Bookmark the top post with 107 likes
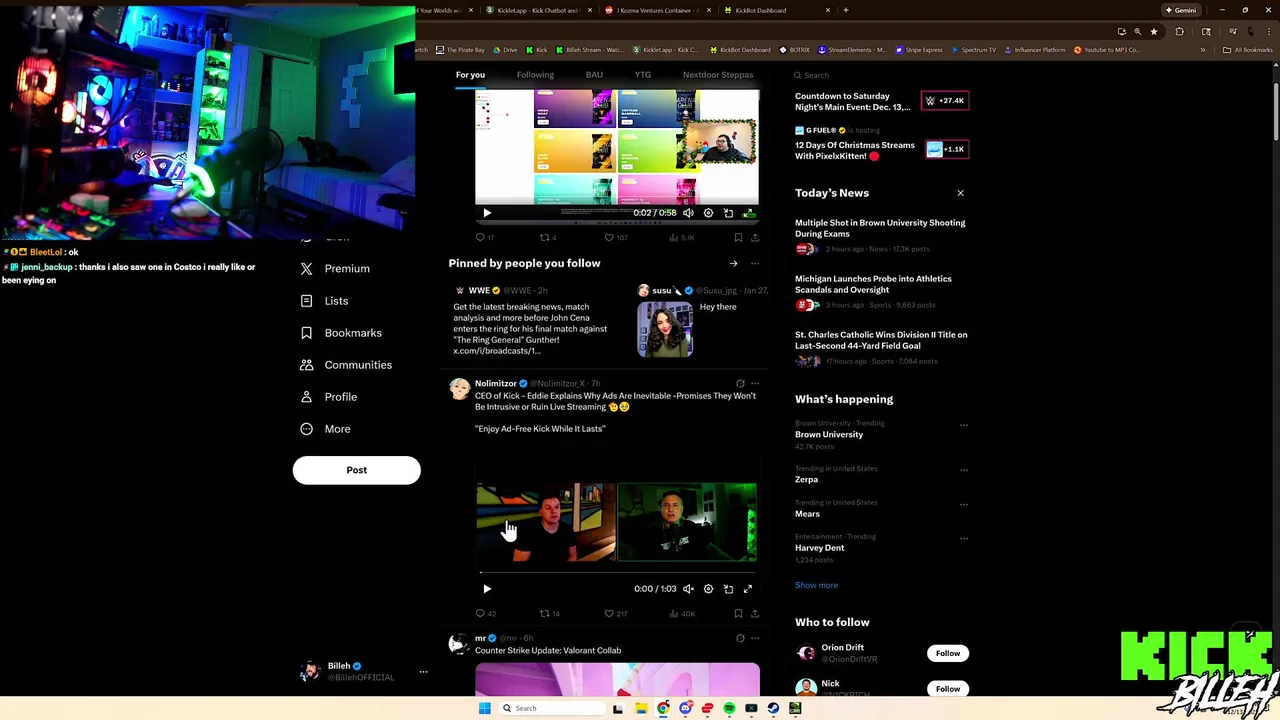This screenshot has height=720, width=1280. [x=738, y=238]
